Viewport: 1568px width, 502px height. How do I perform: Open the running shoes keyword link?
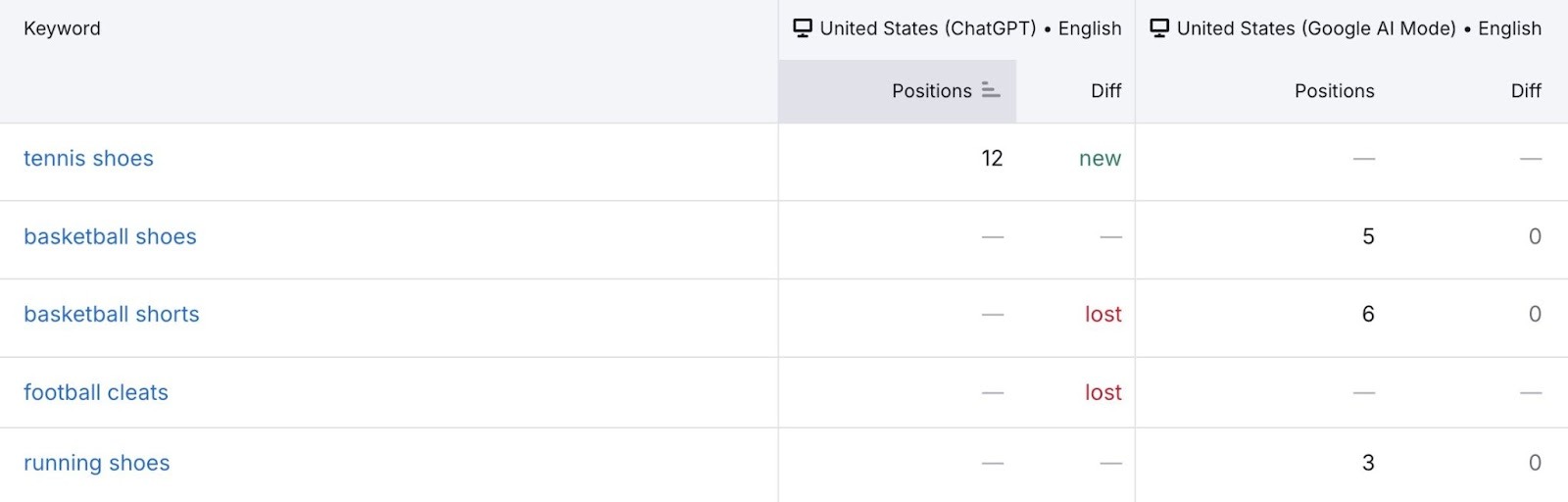[x=97, y=464]
